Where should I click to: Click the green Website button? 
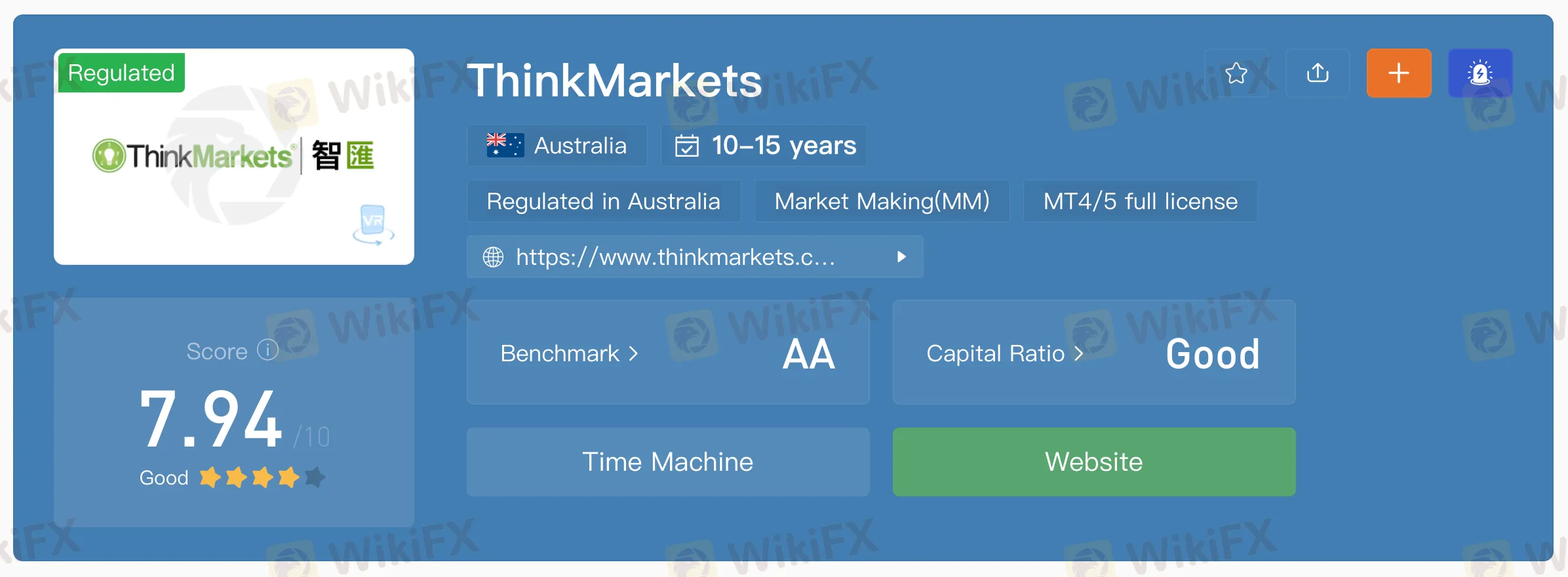(1094, 462)
